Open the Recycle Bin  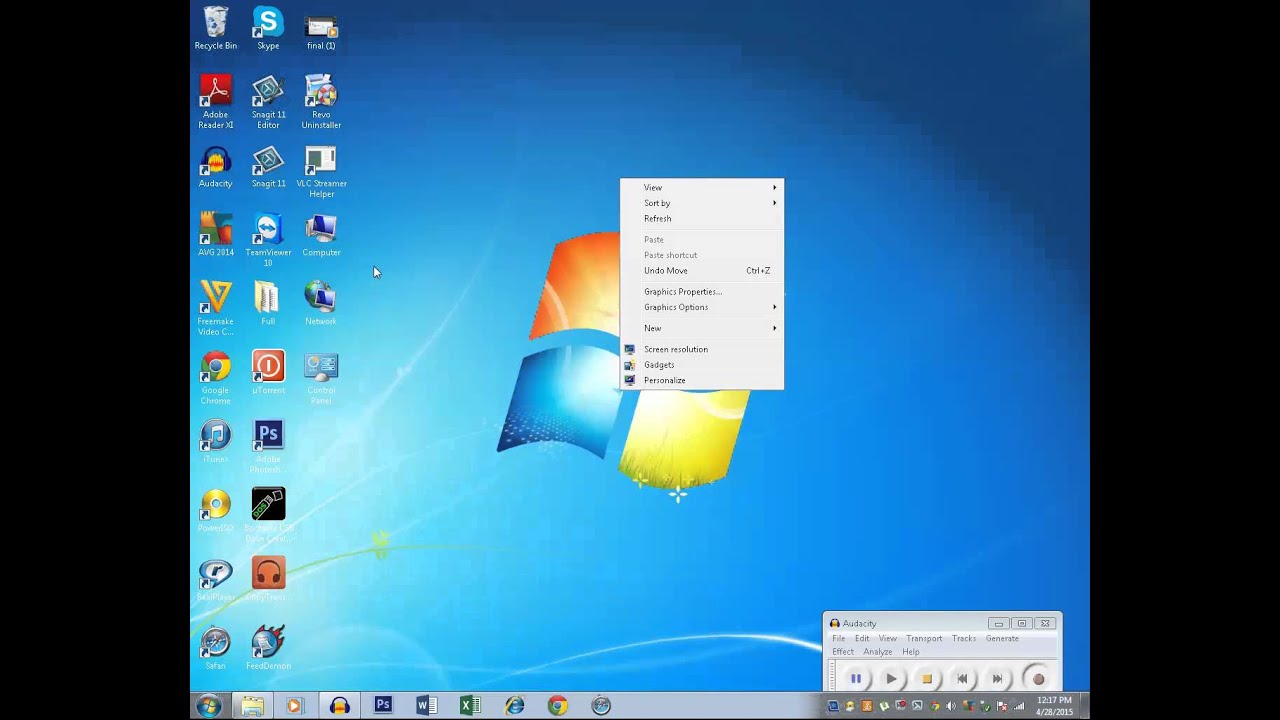pyautogui.click(x=215, y=22)
